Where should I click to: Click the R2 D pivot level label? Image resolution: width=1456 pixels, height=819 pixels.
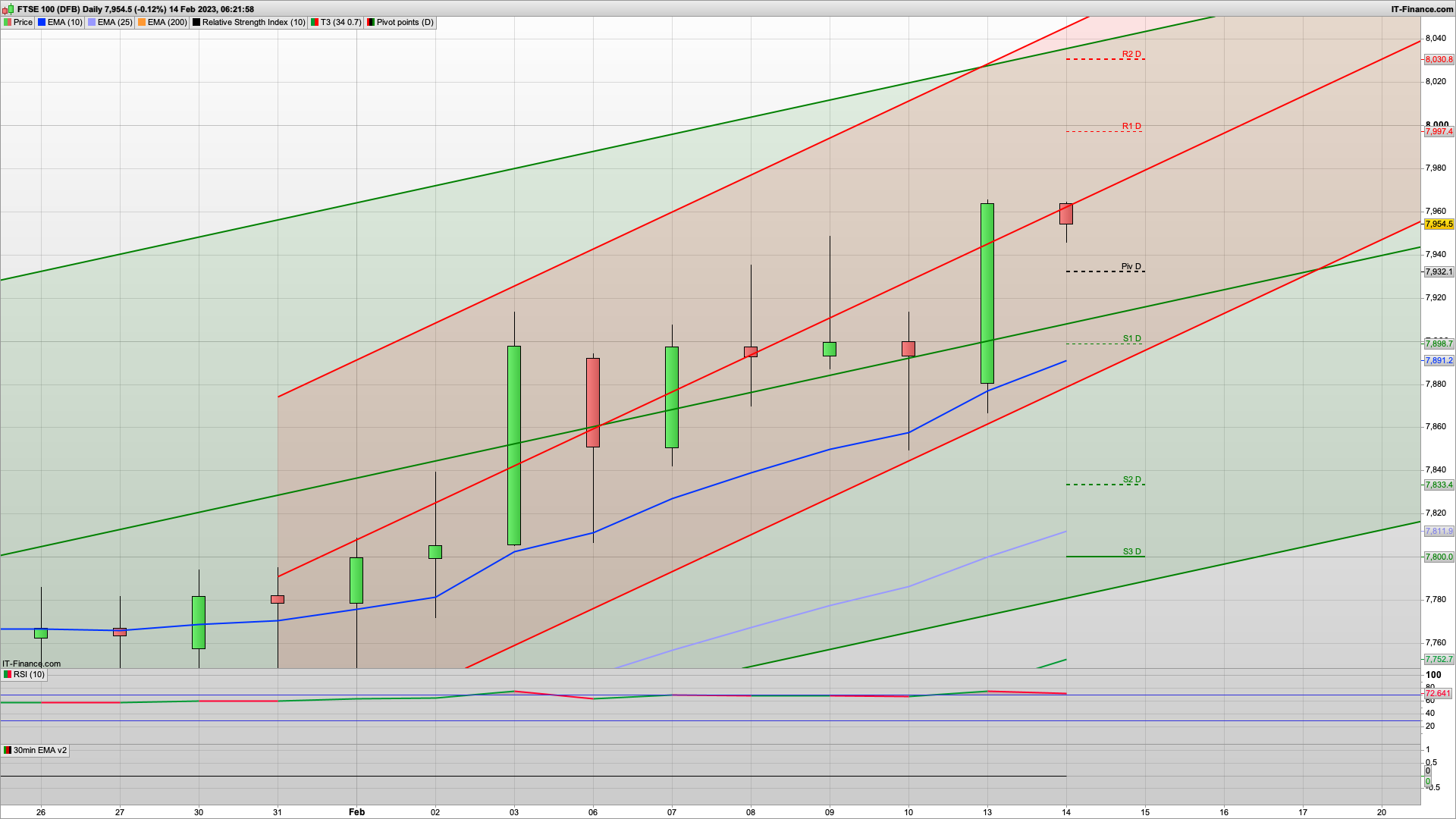[1131, 55]
